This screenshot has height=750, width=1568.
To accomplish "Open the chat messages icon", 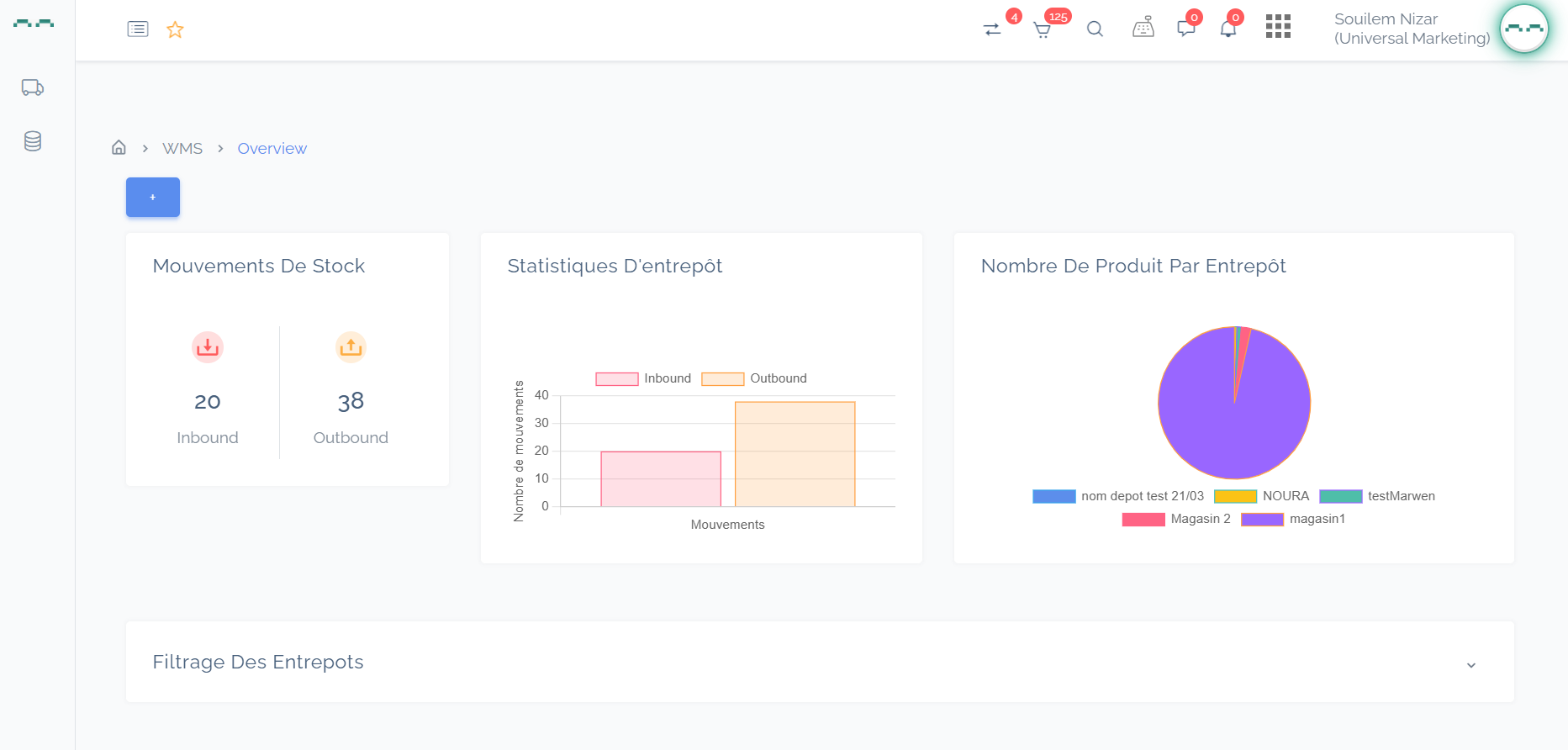I will [x=1186, y=29].
